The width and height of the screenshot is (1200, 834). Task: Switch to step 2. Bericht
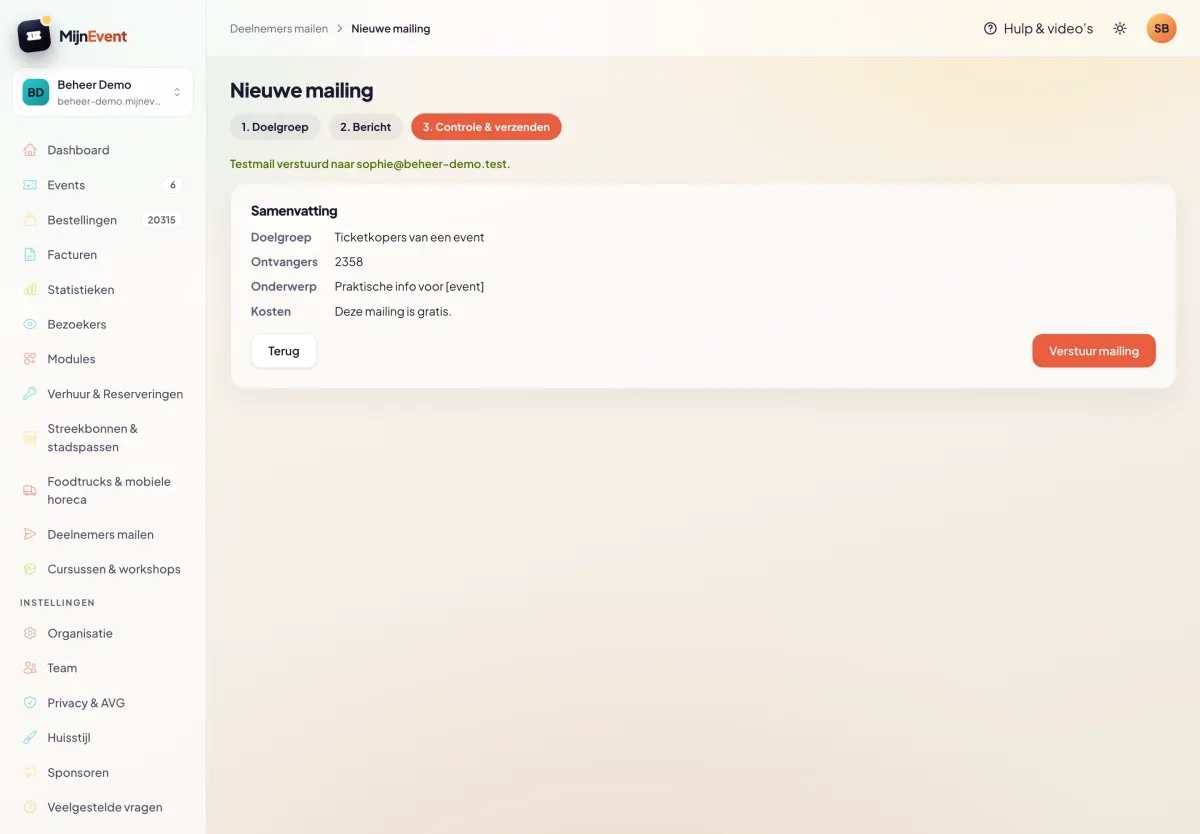coord(365,127)
